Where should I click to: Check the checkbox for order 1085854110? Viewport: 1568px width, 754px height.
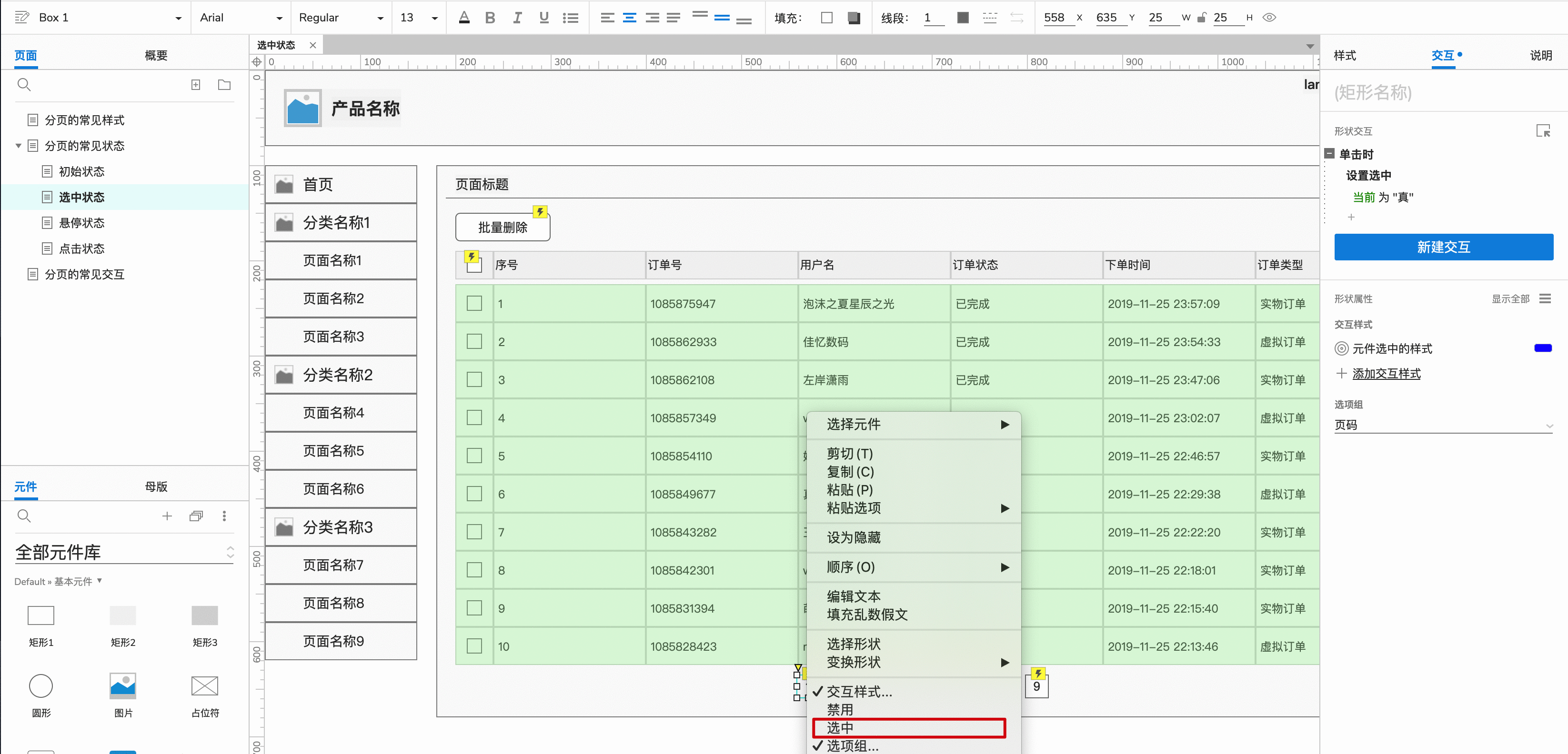[474, 456]
